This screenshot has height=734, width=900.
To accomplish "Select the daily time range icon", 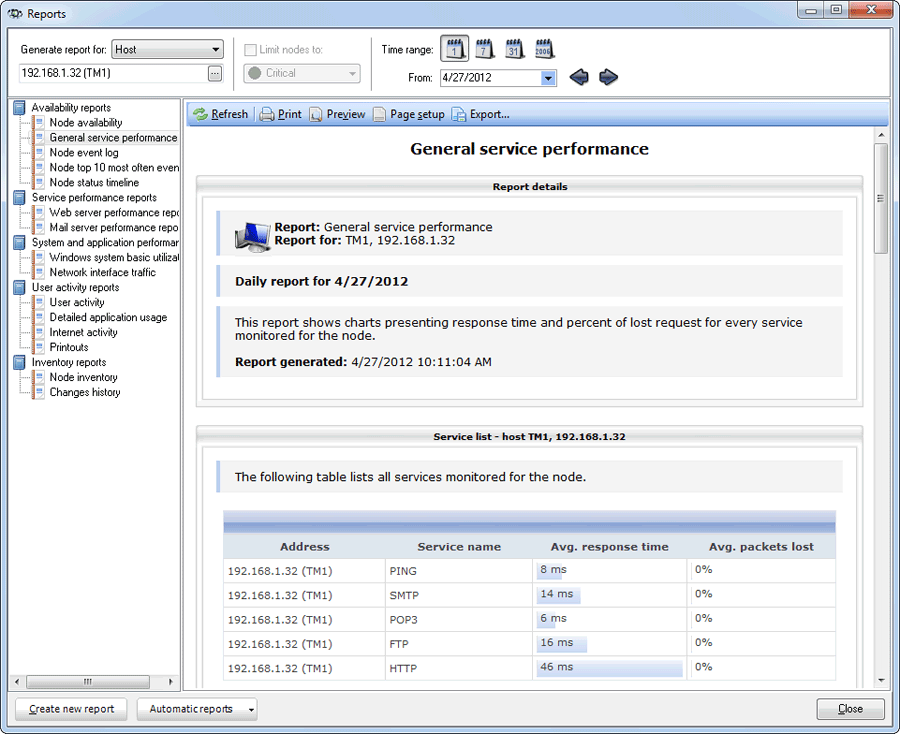I will pos(454,49).
